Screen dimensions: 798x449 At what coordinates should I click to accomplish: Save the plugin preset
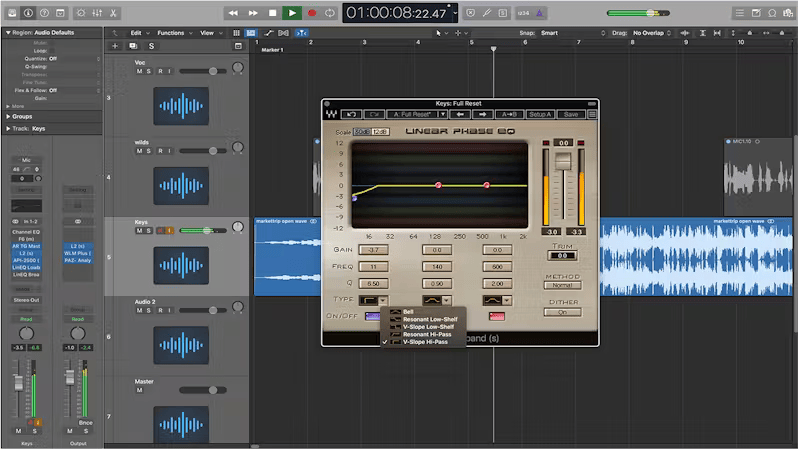coord(571,115)
